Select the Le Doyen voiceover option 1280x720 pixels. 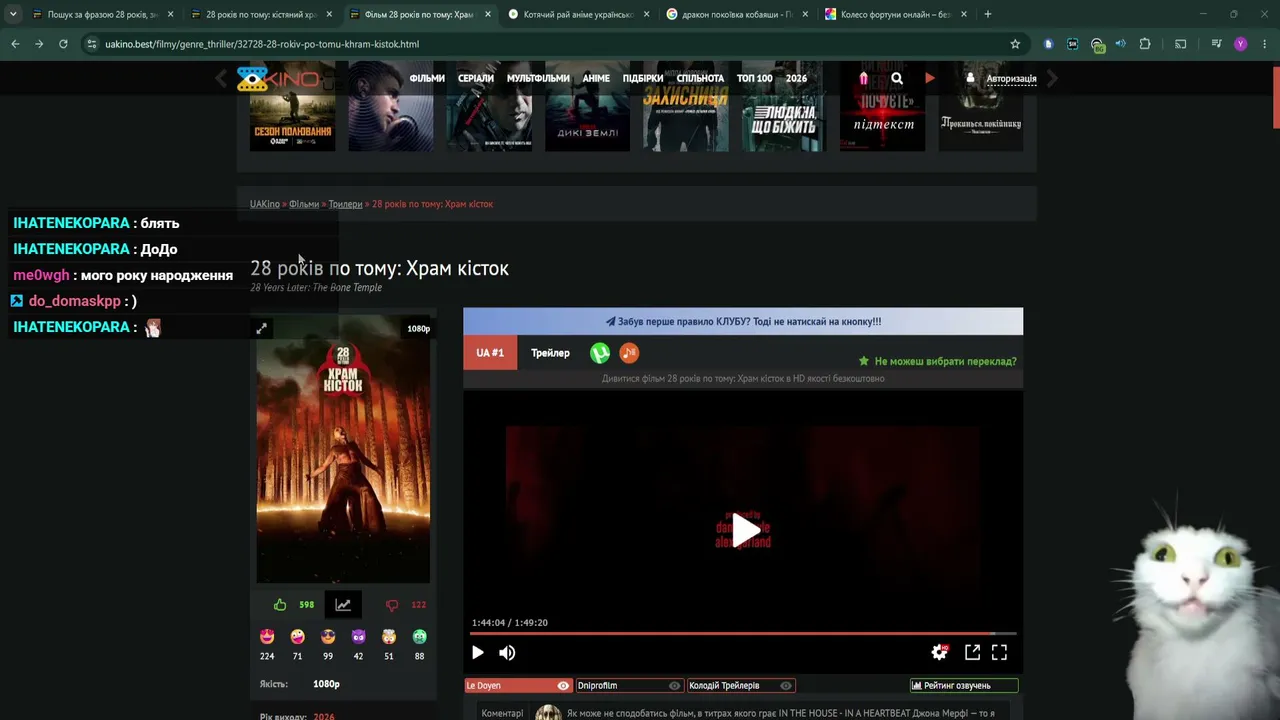518,686
